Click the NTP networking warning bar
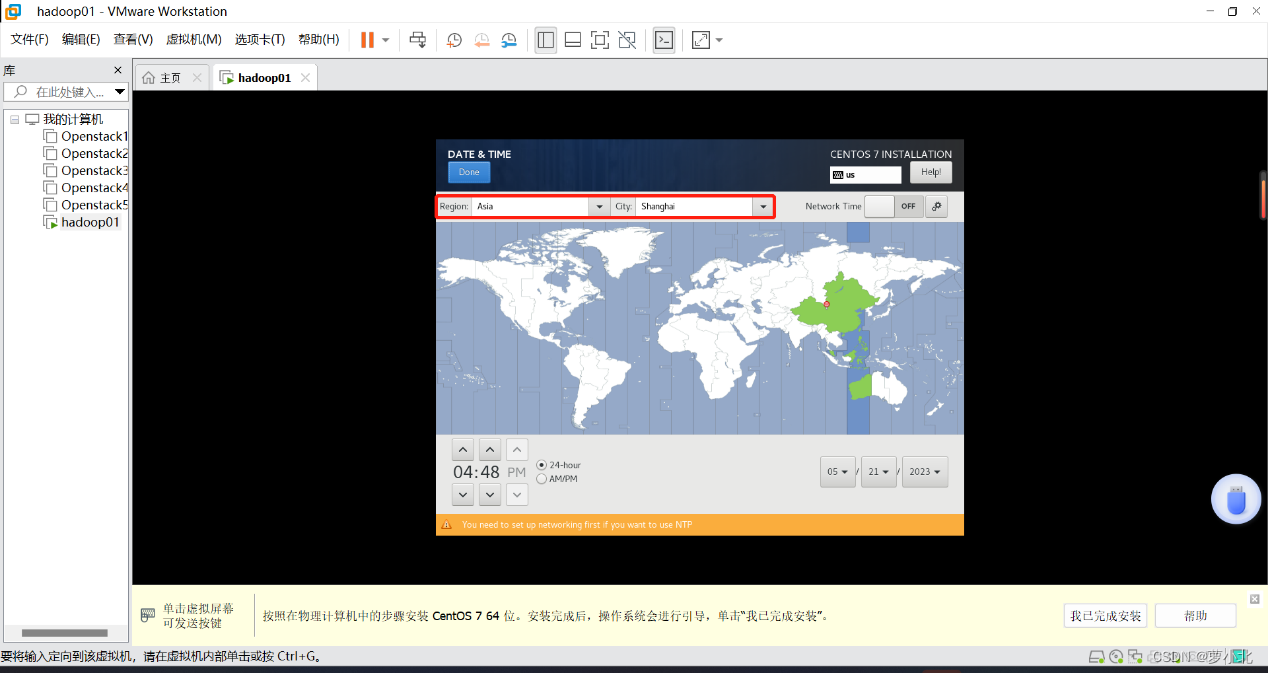1268x673 pixels. pos(700,525)
